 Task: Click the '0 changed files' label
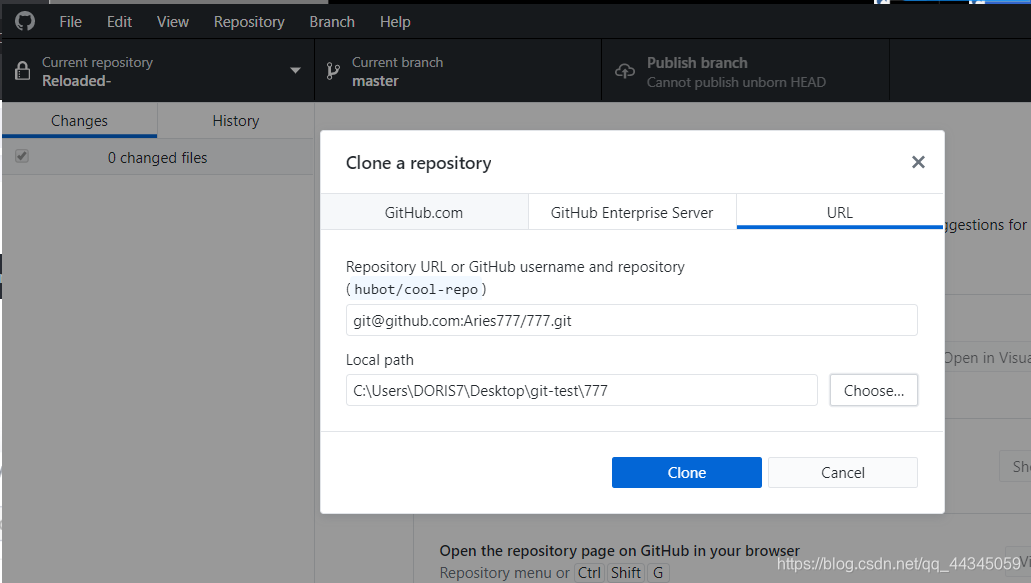point(157,158)
